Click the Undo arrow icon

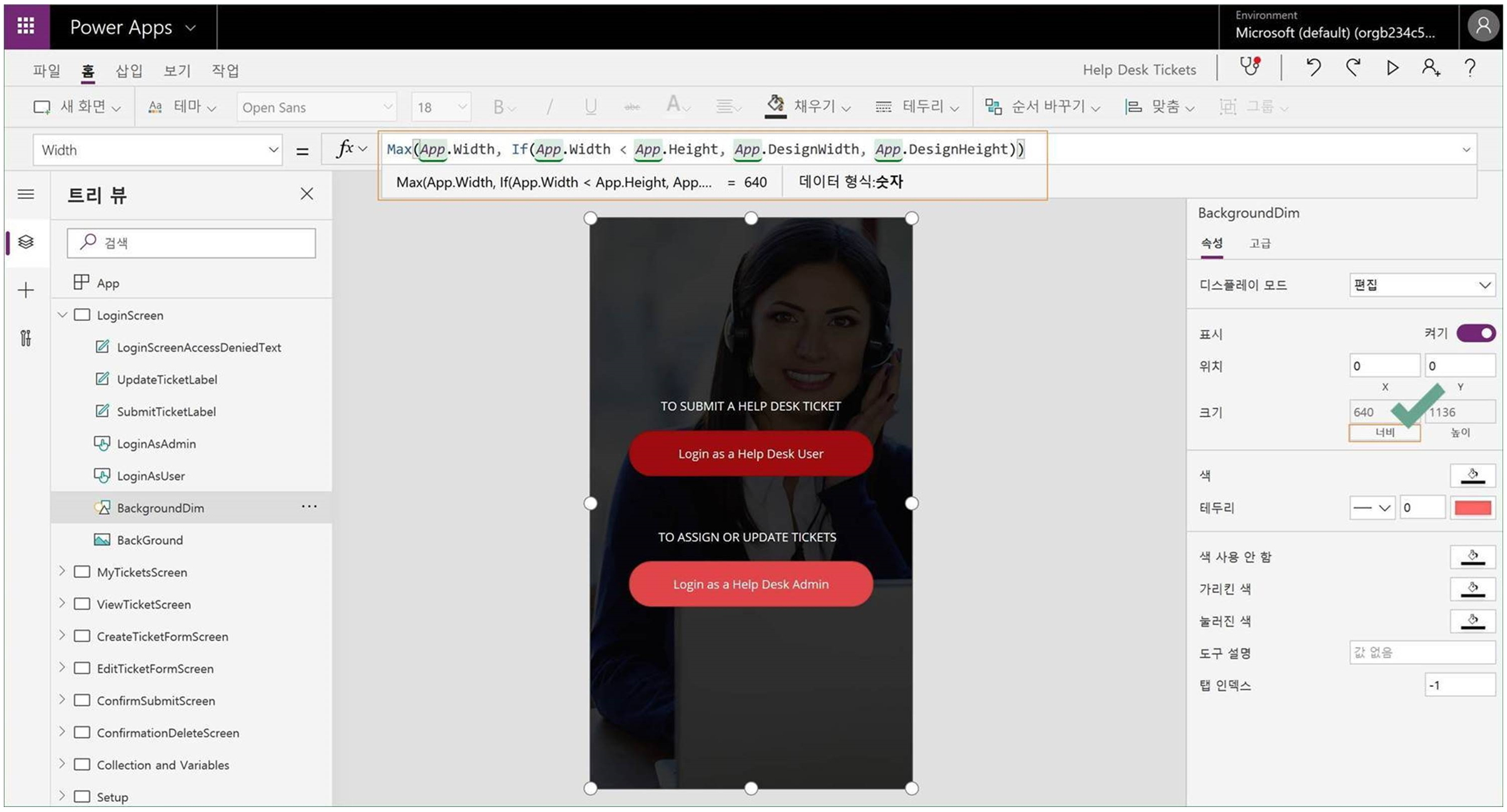1313,68
